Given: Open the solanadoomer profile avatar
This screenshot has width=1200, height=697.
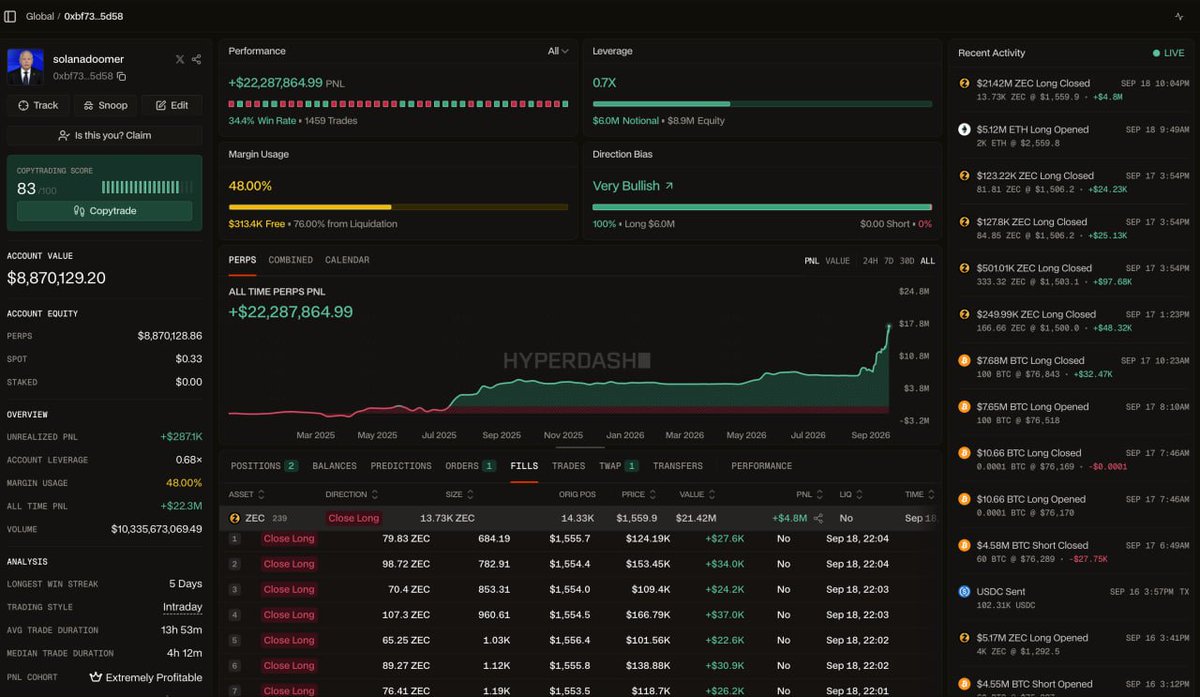Looking at the screenshot, I should (x=25, y=66).
